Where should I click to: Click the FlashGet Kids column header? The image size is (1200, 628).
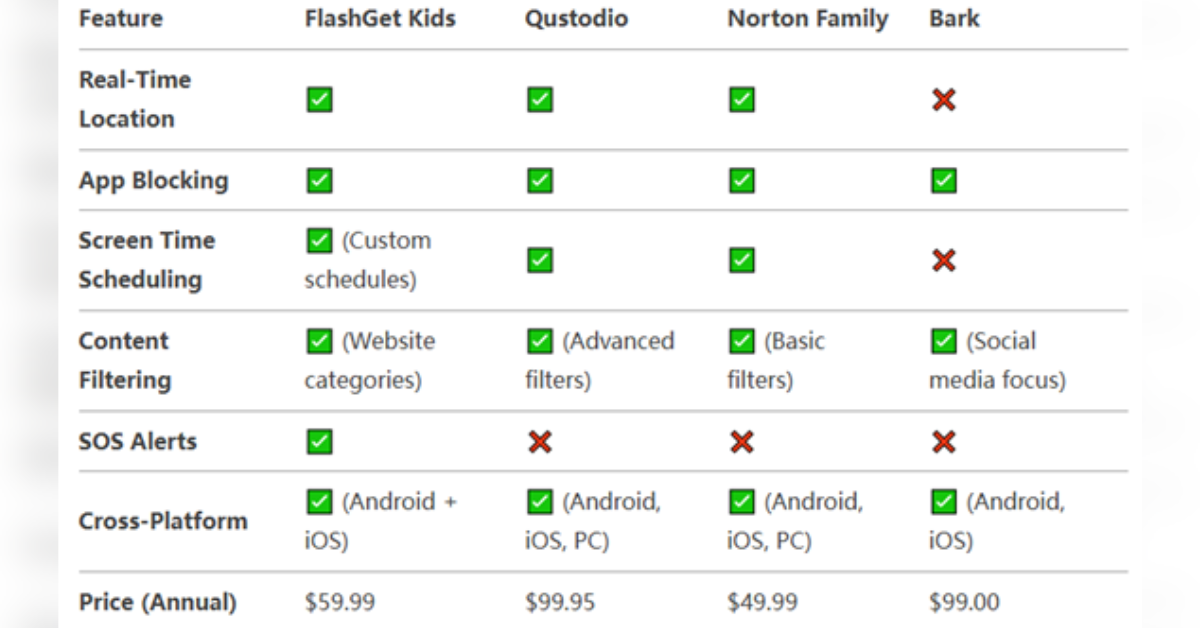coord(380,19)
